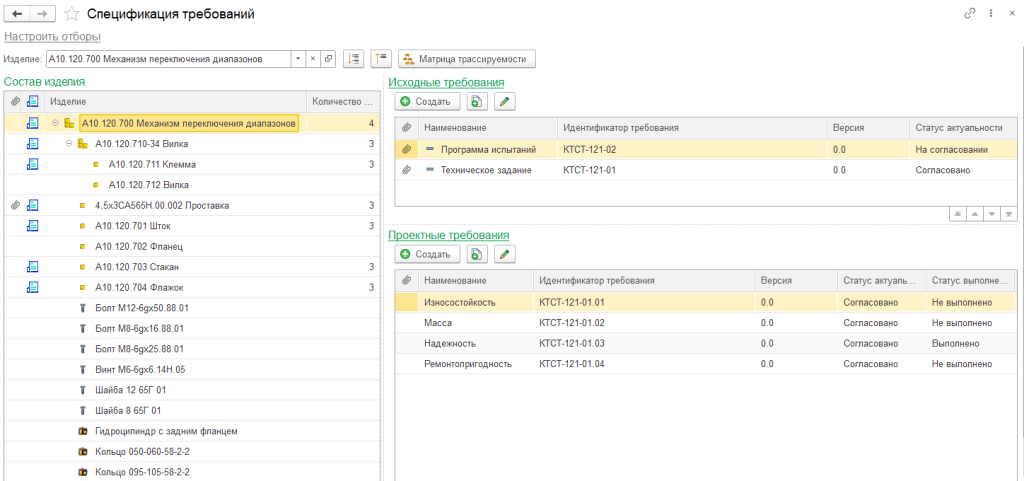Click copy icon in Исходные требования toolbar
1024x481 pixels.
coord(477,102)
